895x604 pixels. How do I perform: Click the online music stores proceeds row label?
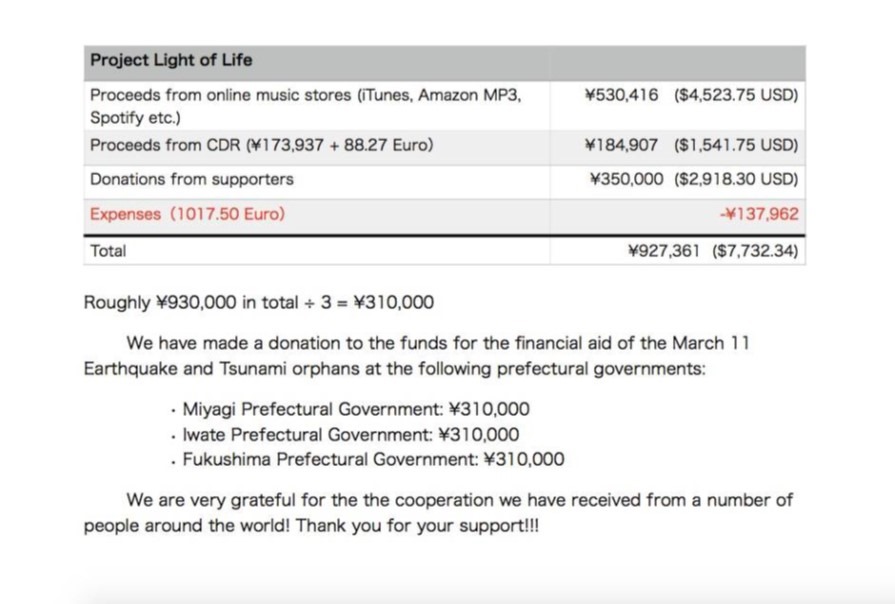[x=305, y=96]
